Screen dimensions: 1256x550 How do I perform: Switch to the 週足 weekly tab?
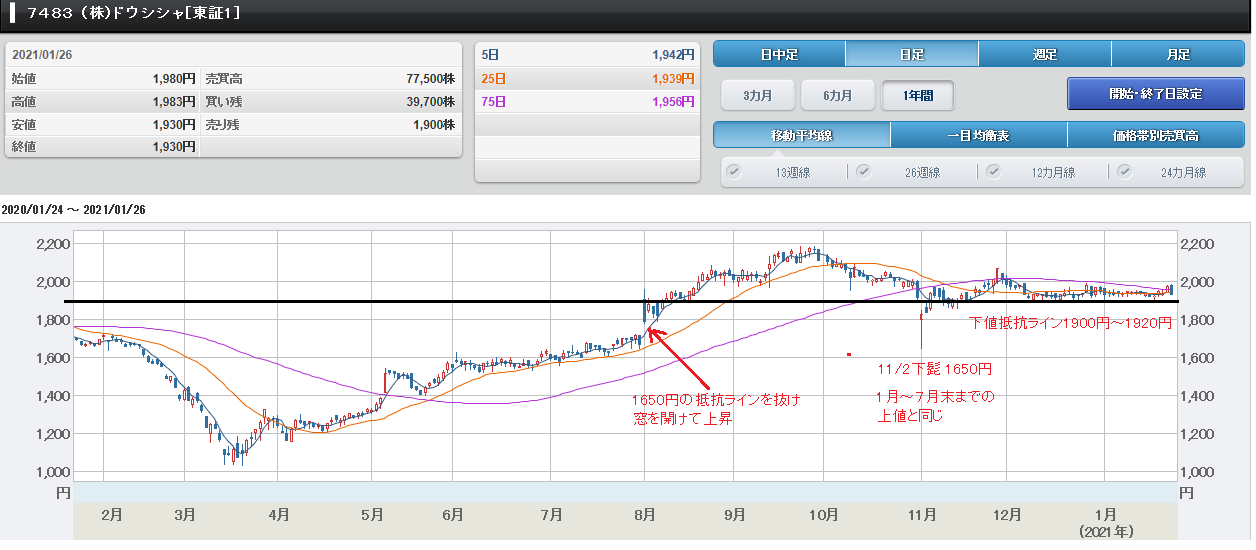[1044, 54]
